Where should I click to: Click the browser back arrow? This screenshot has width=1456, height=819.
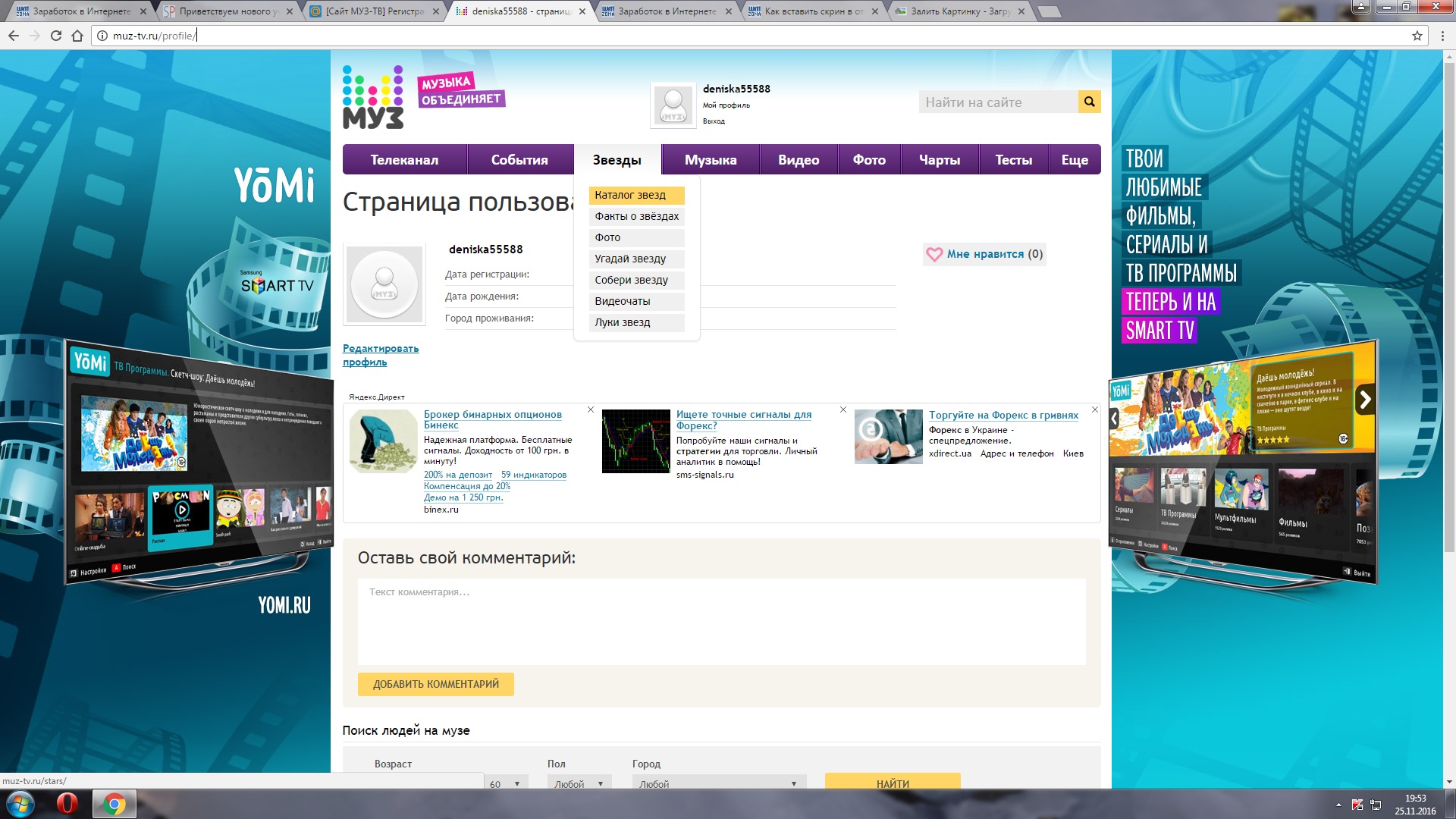[13, 36]
